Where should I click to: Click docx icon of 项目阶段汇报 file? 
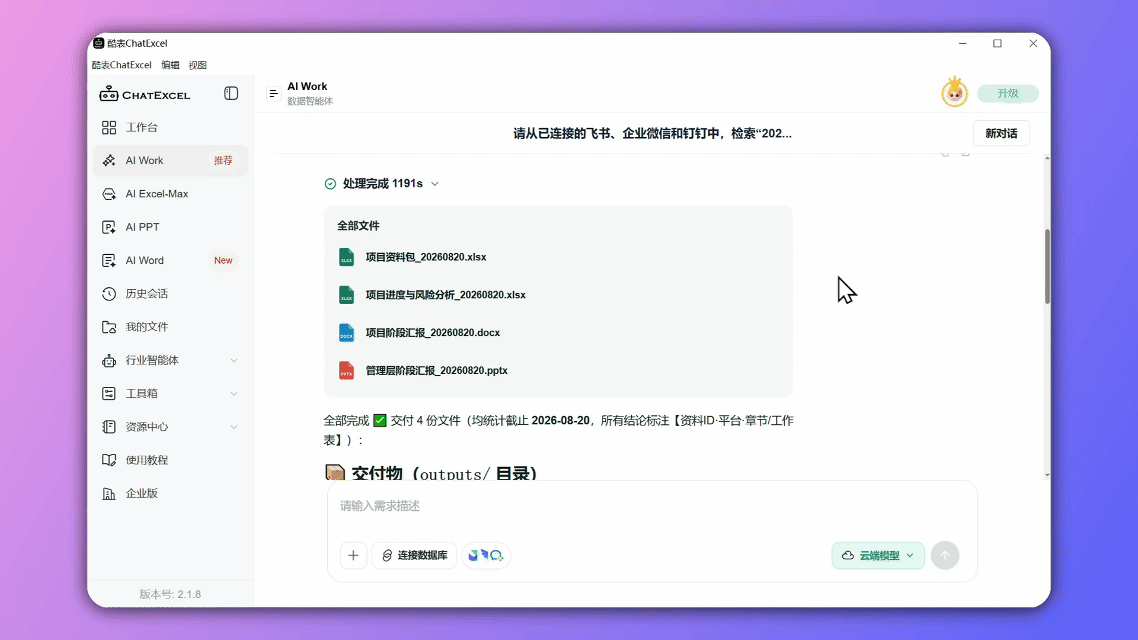[346, 332]
